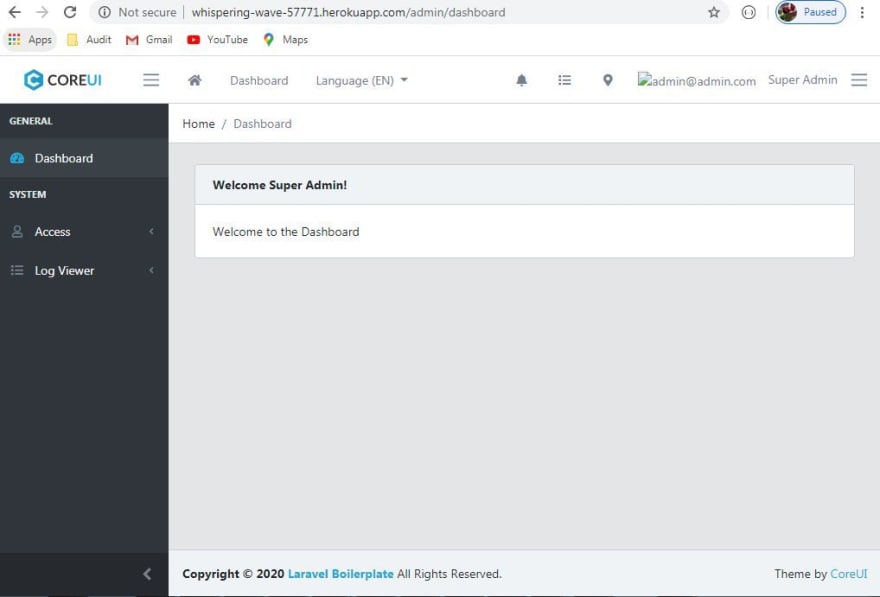The height and width of the screenshot is (597, 880).
Task: Click the SYSTEM sidebar heading
Action: 28,195
